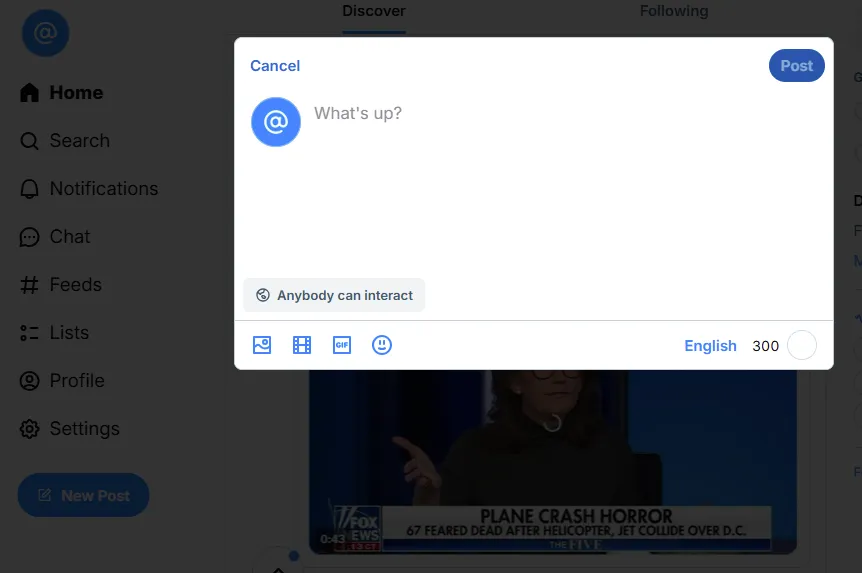Open the emoji picker smiley icon
The image size is (862, 573).
click(x=382, y=345)
